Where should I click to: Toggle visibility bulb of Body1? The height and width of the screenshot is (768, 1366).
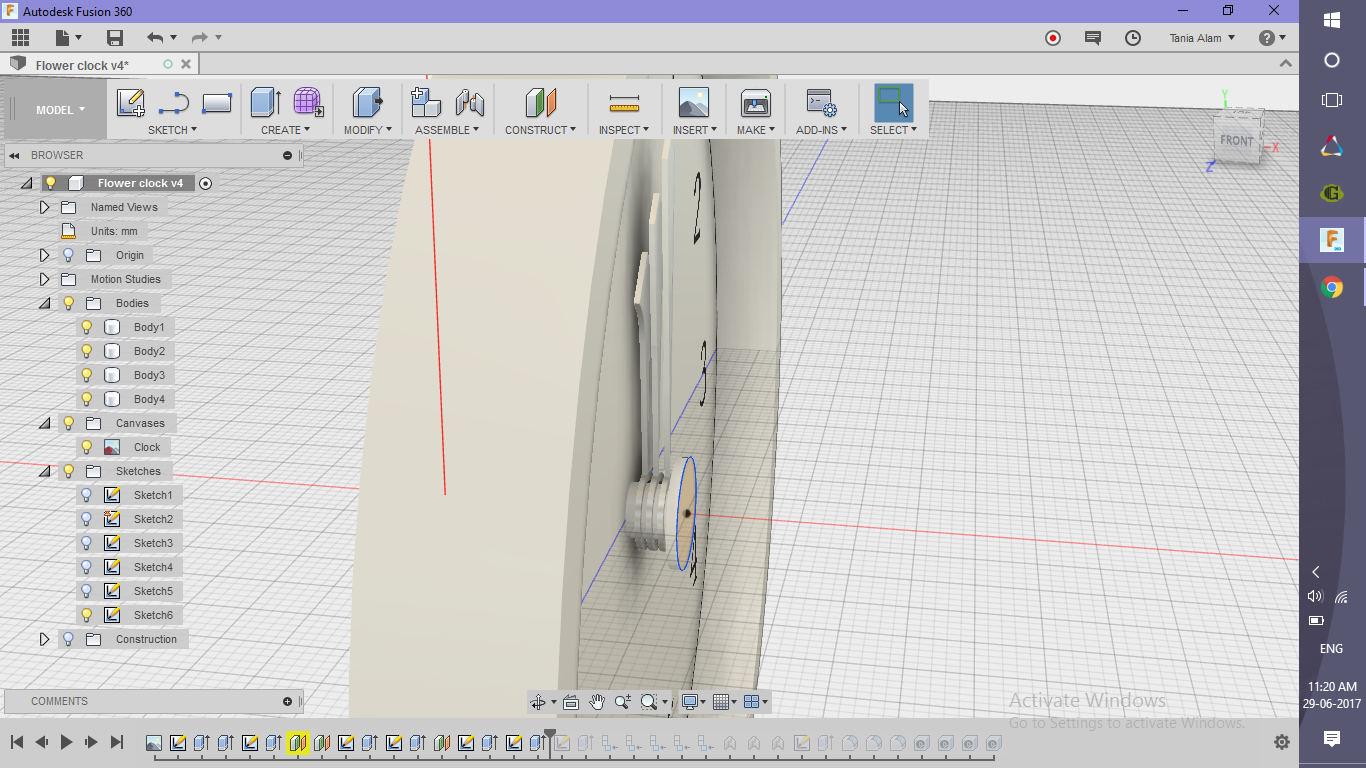[x=87, y=327]
